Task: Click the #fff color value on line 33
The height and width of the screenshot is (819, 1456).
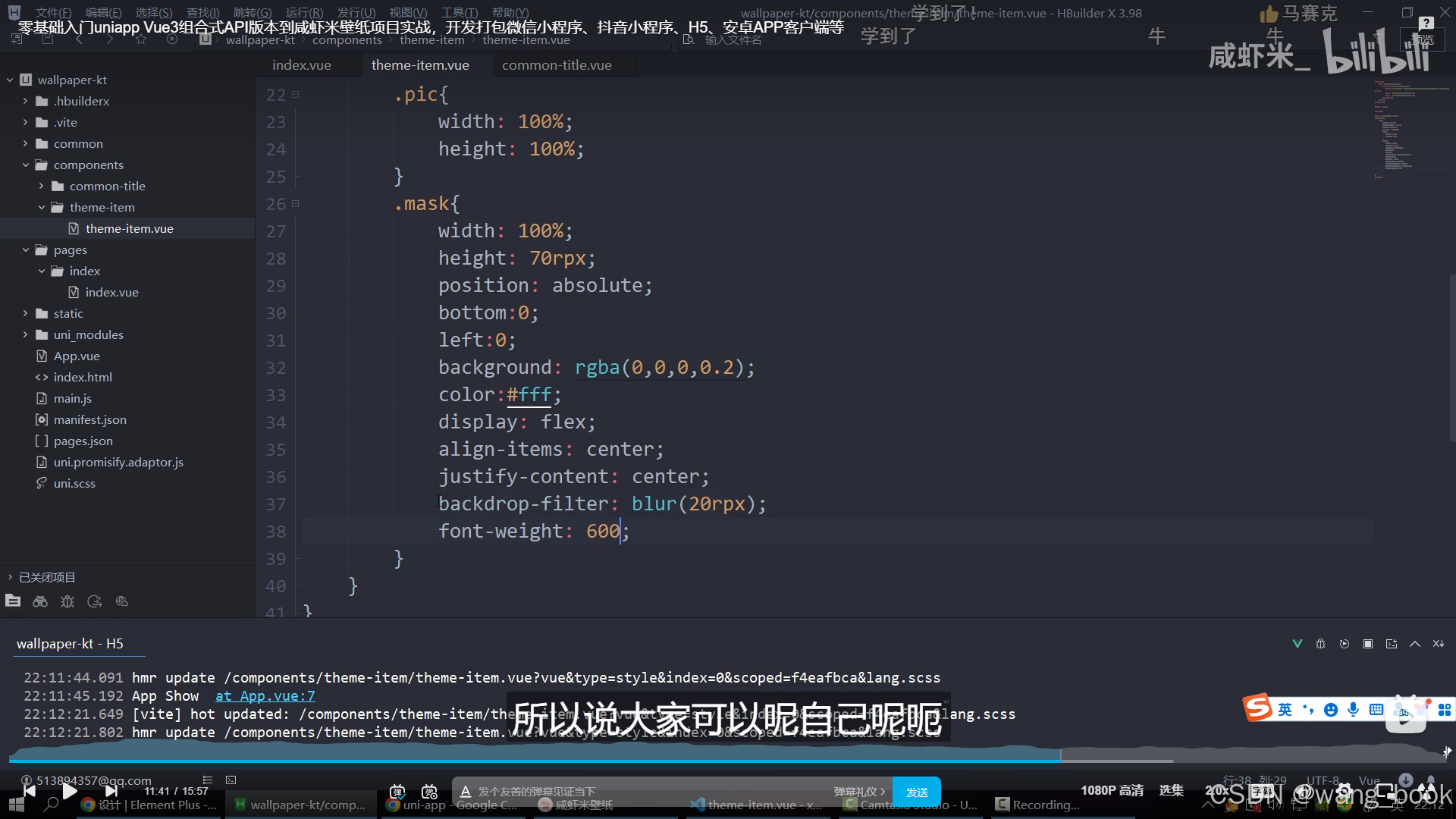Action: [x=529, y=395]
